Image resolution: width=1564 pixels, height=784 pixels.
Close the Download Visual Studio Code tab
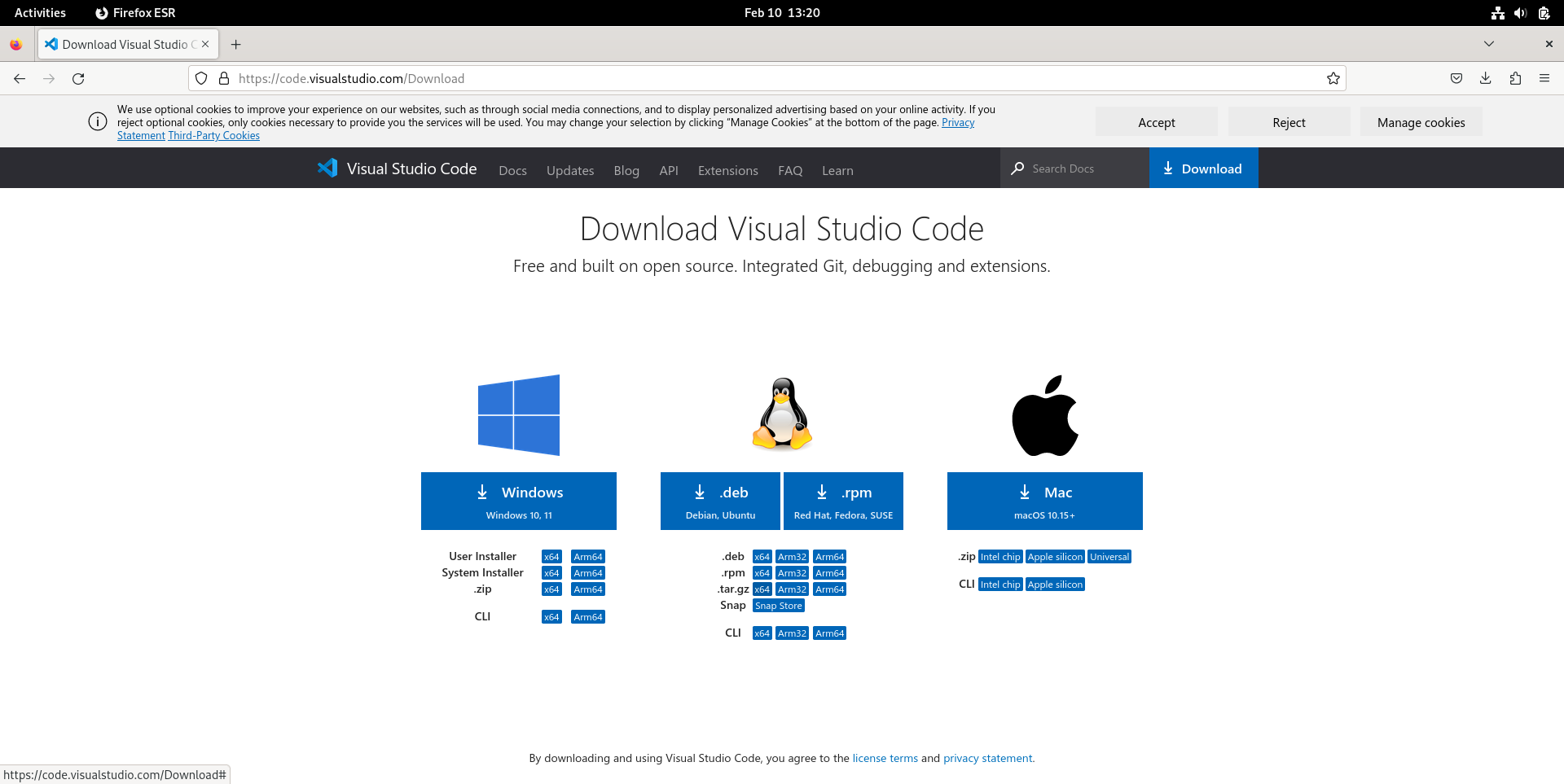pyautogui.click(x=205, y=44)
